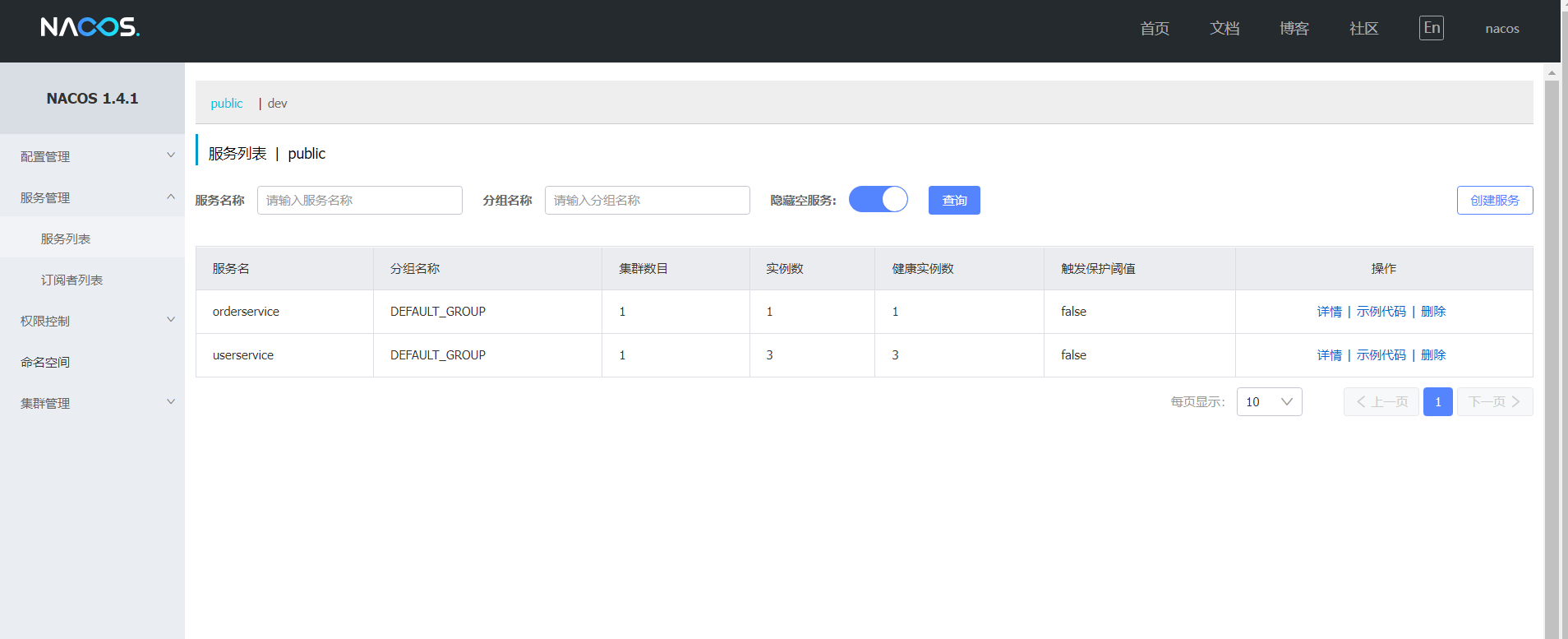Expand the 集群管理 menu
Viewport: 1568px width, 639px height.
coord(92,403)
